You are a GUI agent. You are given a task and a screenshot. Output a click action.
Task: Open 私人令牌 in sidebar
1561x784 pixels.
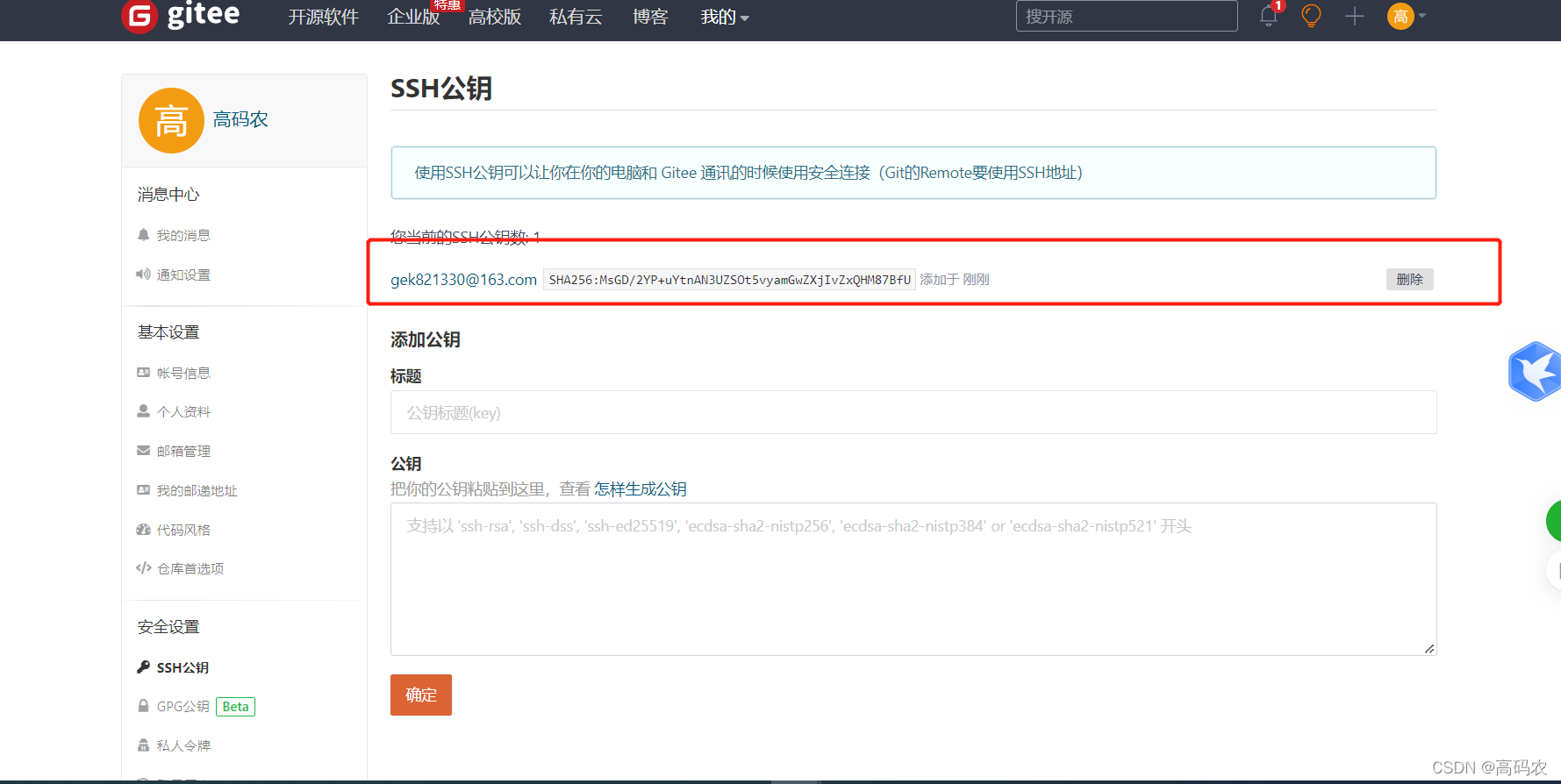pos(183,745)
